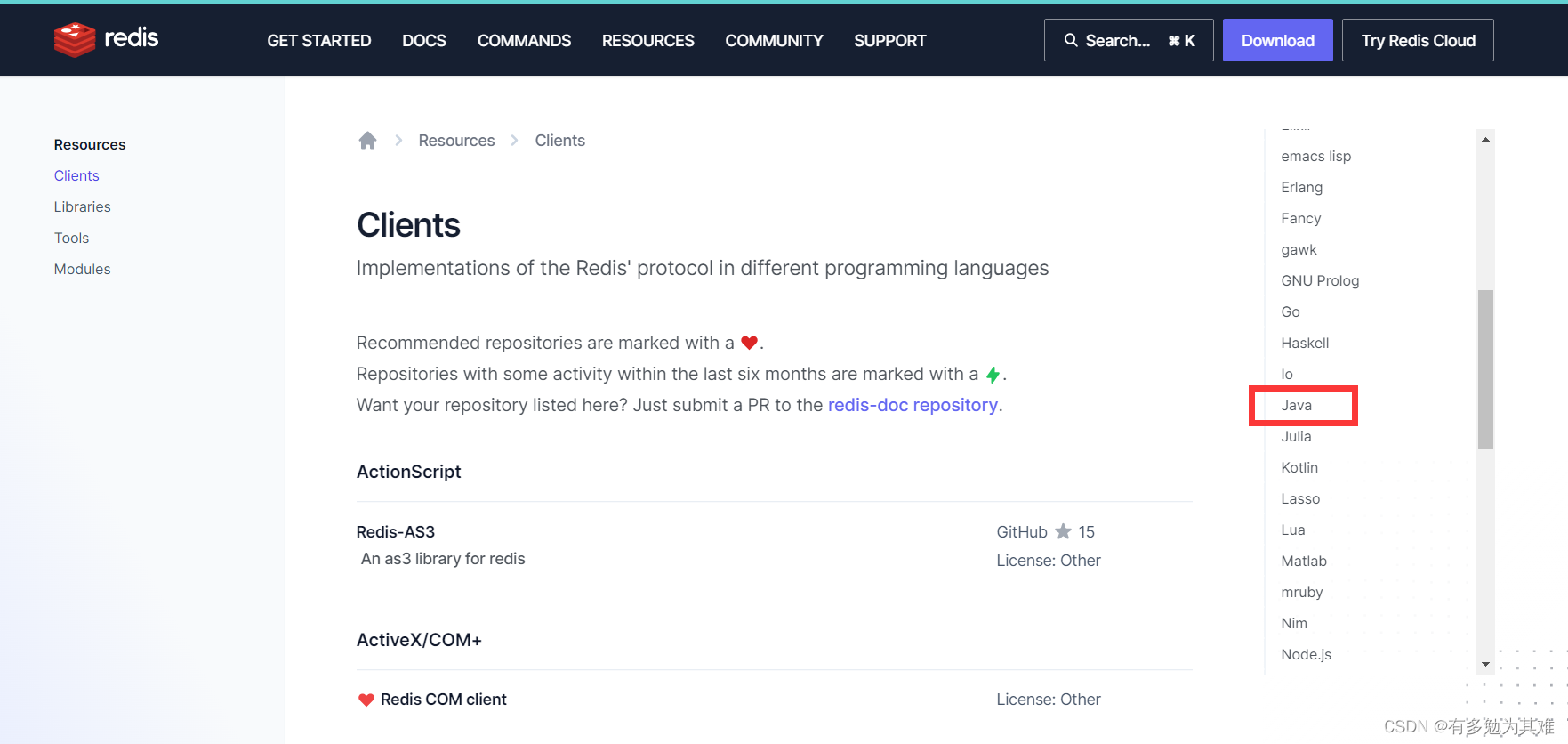Jump to mruby in the language list
Screen dimensions: 1568x744
1301,592
